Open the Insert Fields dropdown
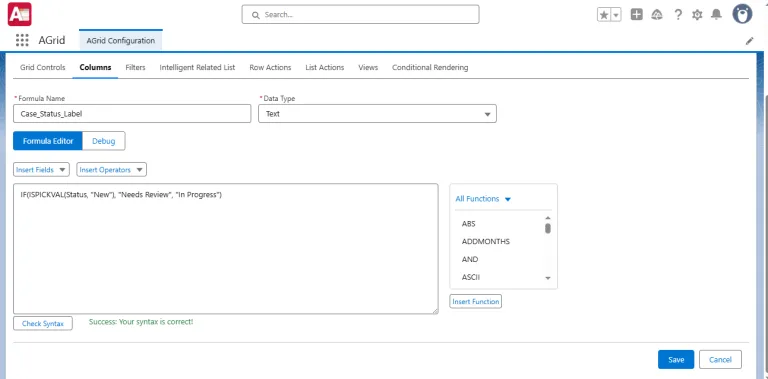Viewport: 768px width, 379px height. pyautogui.click(x=42, y=170)
